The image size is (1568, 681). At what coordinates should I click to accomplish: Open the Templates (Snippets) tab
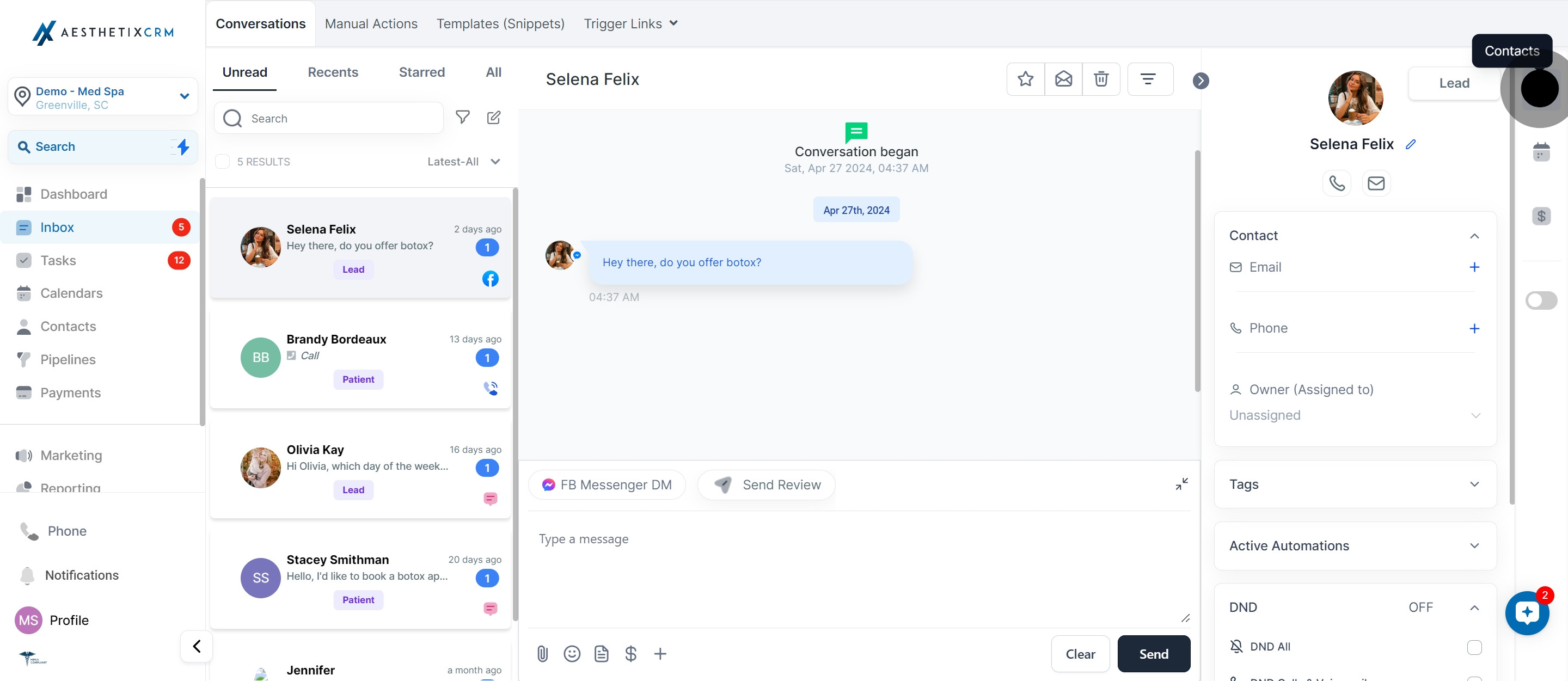(x=500, y=24)
